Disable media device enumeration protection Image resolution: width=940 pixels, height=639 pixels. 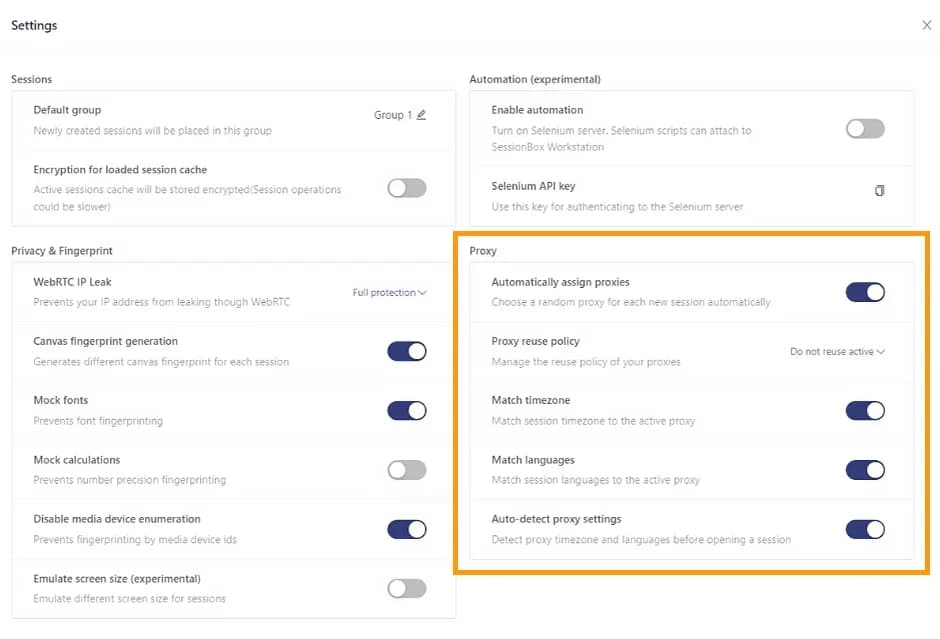[x=406, y=529]
